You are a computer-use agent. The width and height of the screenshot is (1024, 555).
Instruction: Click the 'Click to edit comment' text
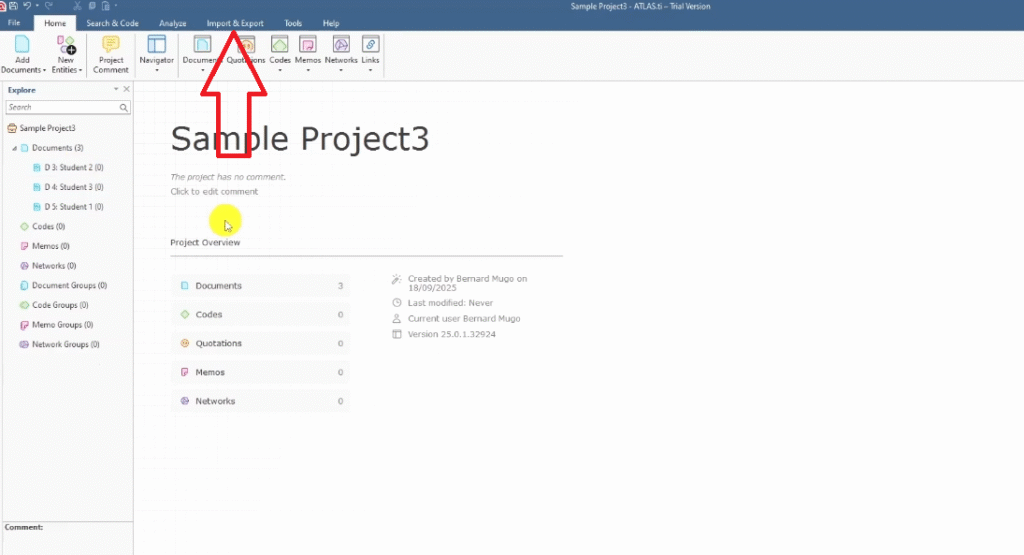214,191
